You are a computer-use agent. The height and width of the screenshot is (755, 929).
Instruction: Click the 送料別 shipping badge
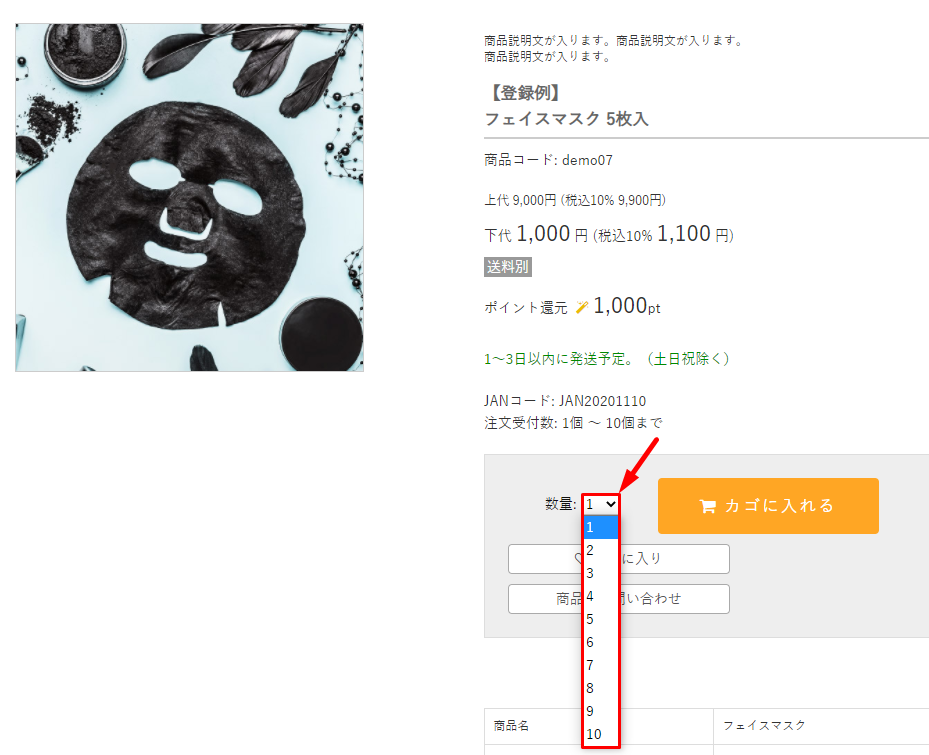[x=508, y=267]
